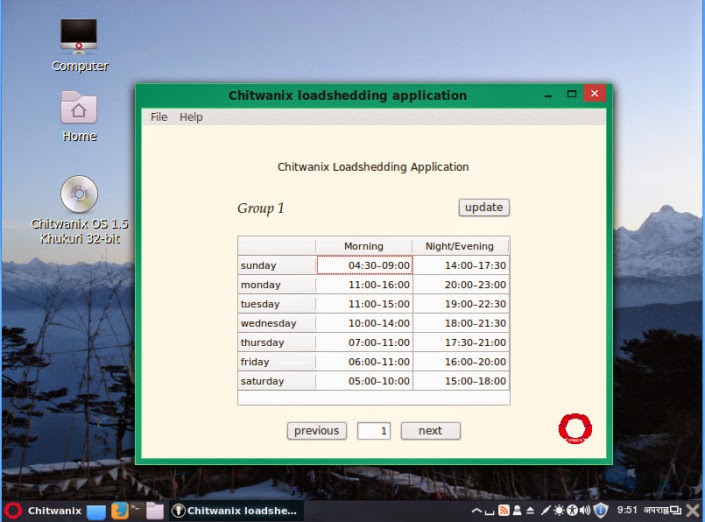Image resolution: width=705 pixels, height=522 pixels.
Task: Select the wednesday row header
Action: [277, 323]
